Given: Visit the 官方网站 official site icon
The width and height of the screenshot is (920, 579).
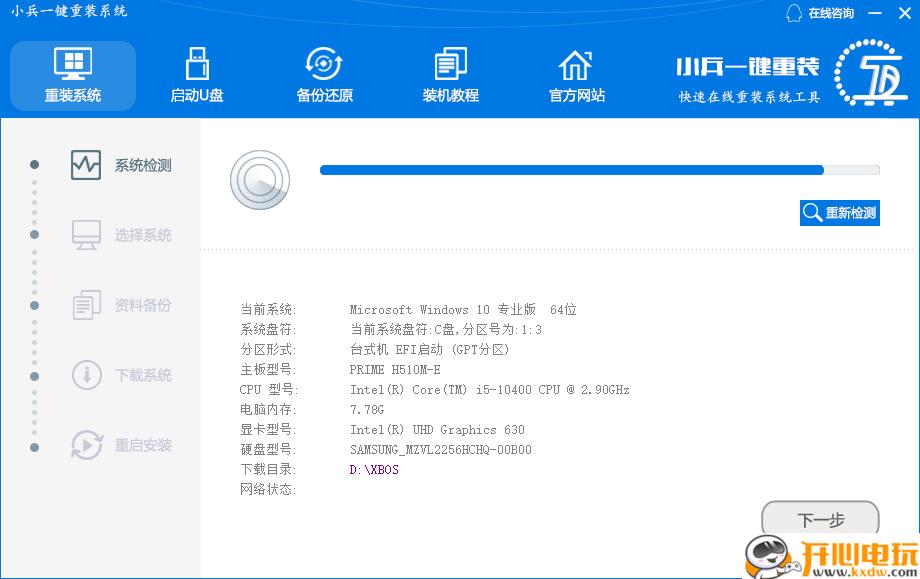Looking at the screenshot, I should [576, 63].
